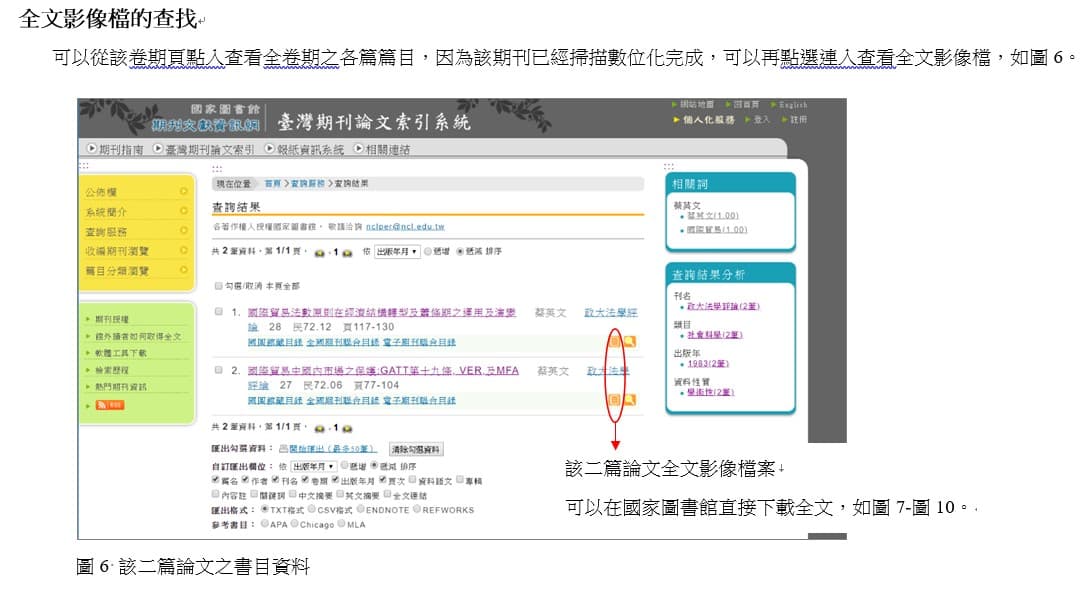
Task: Click 1983(2筆) under 出版年
Action: 707,363
